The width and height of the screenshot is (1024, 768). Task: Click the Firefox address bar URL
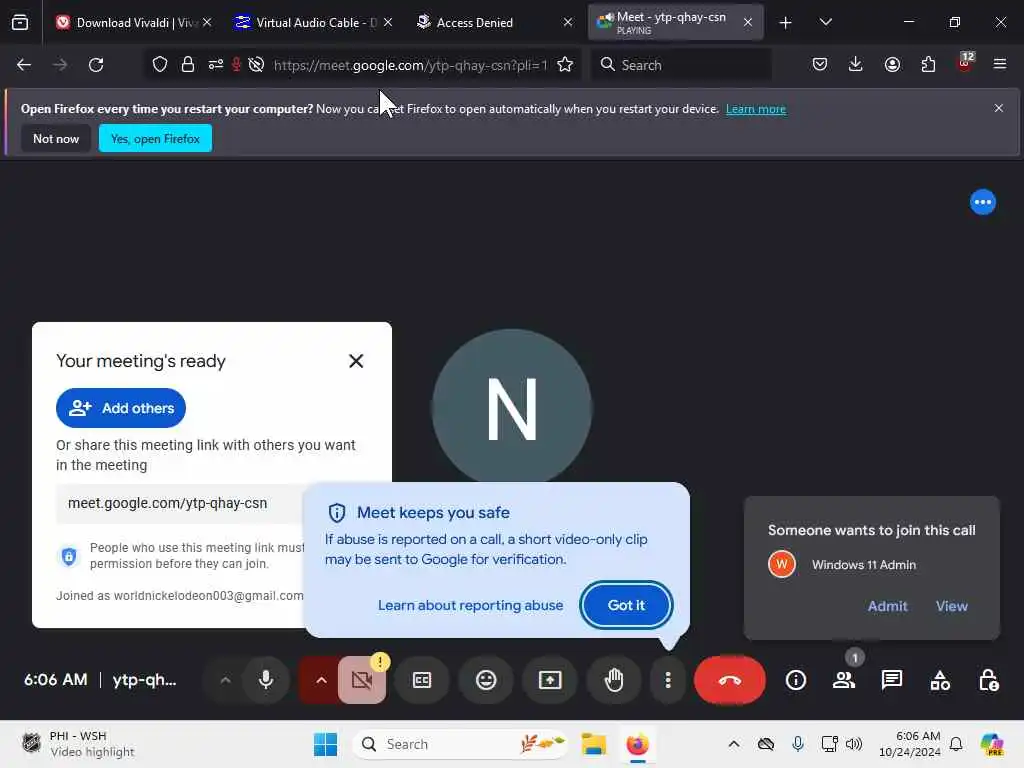point(410,65)
